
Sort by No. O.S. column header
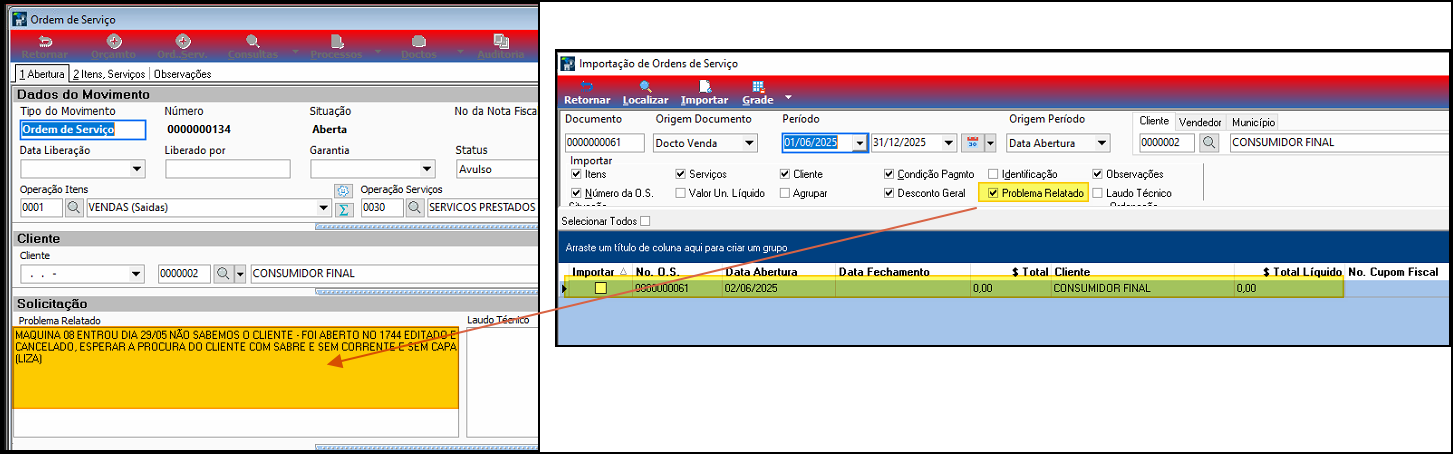[677, 271]
